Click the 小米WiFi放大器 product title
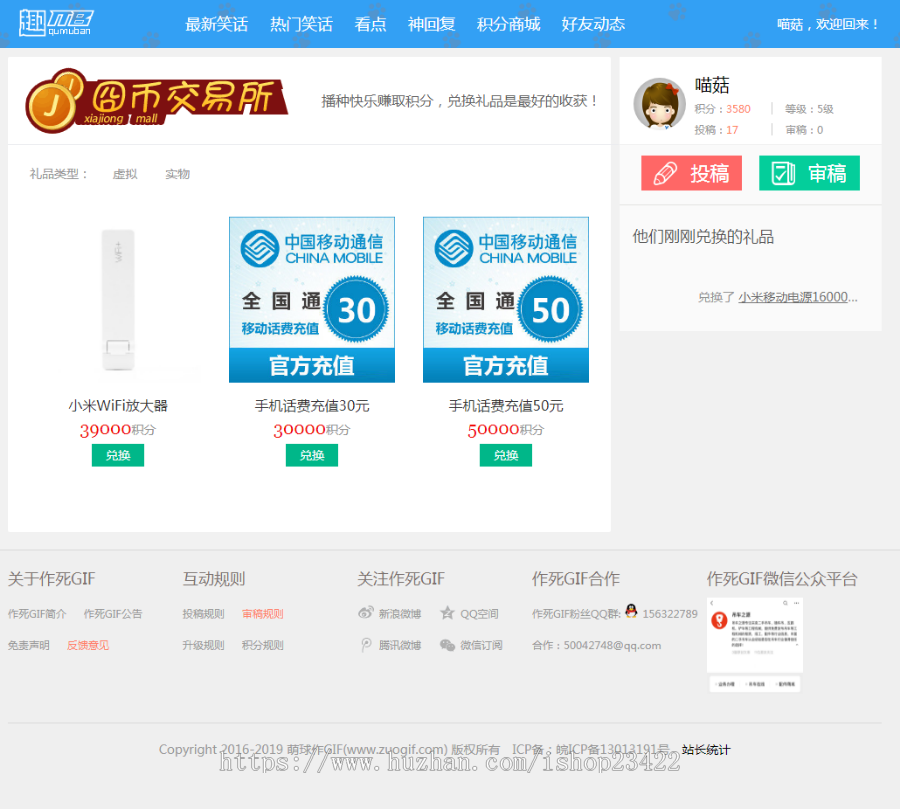900x809 pixels. click(118, 406)
